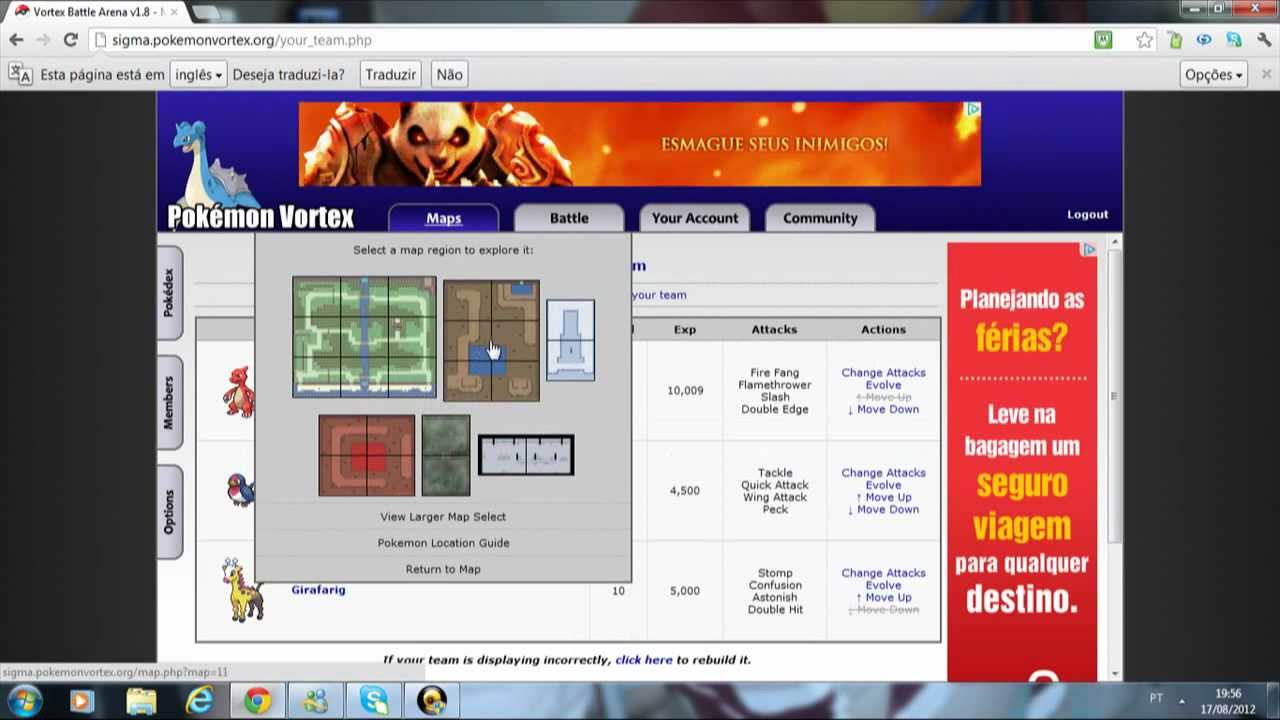Screen dimensions: 1280x720
Task: Click Change Attacks for Charmeleon row
Action: point(883,373)
